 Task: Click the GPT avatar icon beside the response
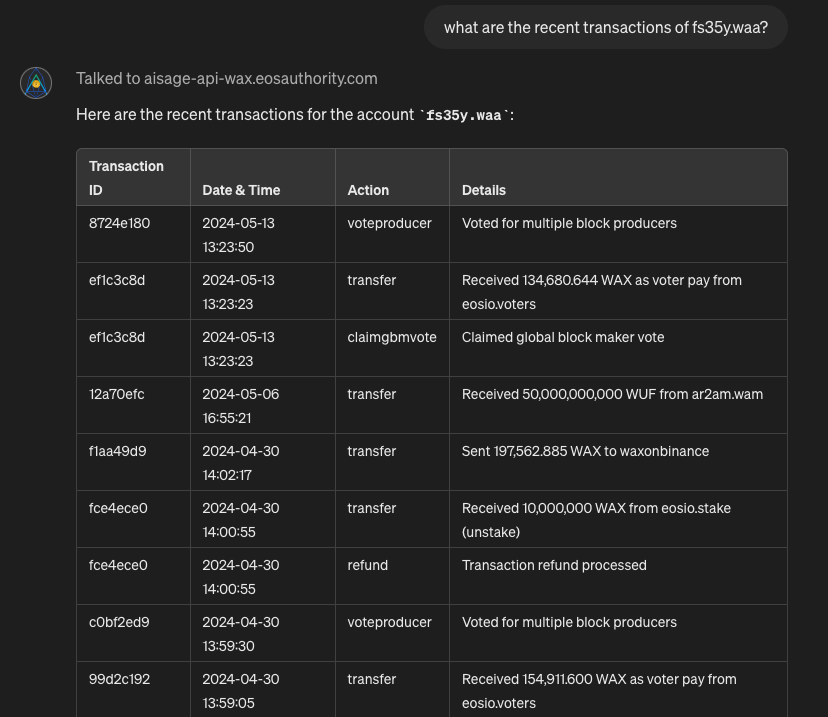point(36,83)
